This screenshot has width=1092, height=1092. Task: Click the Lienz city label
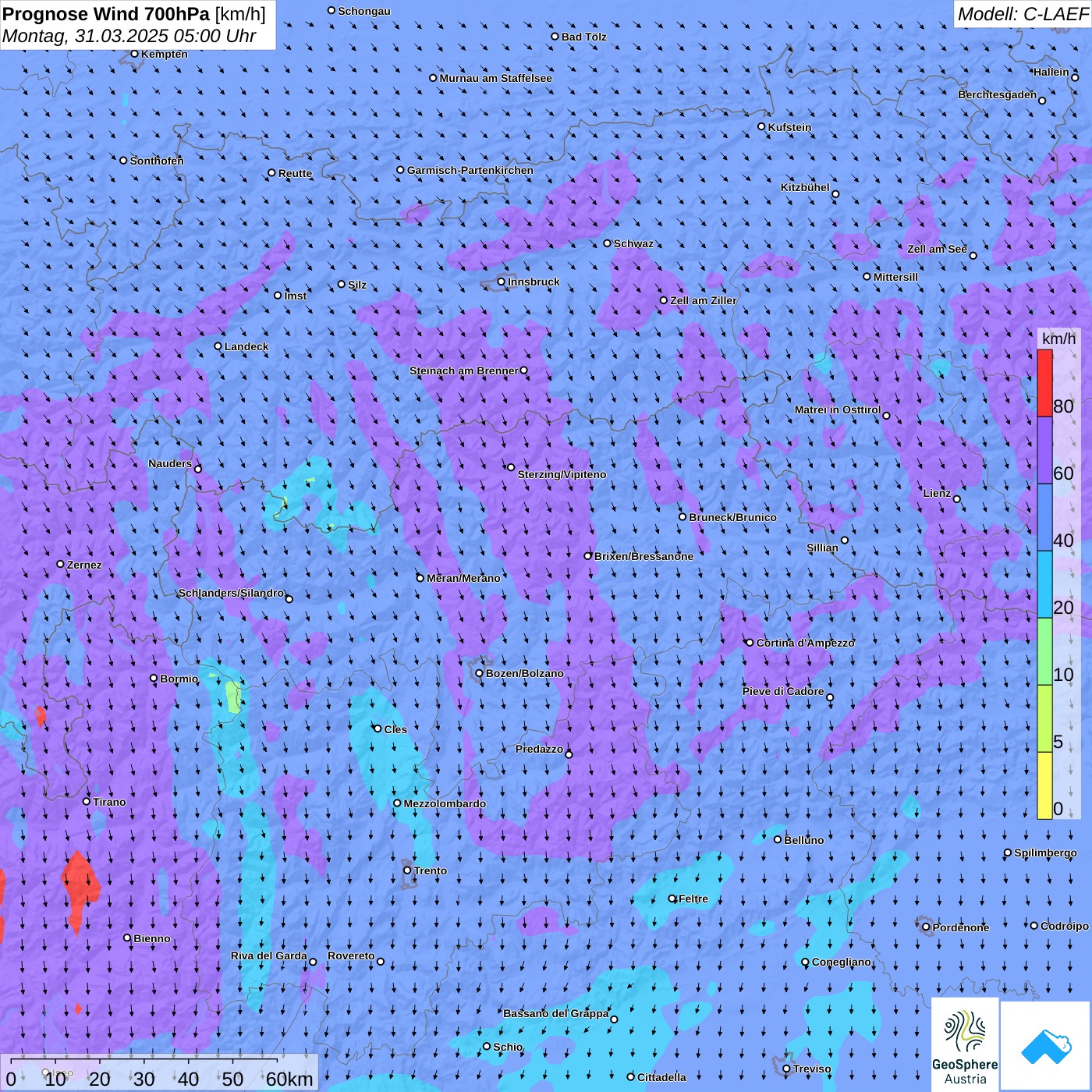click(x=937, y=493)
